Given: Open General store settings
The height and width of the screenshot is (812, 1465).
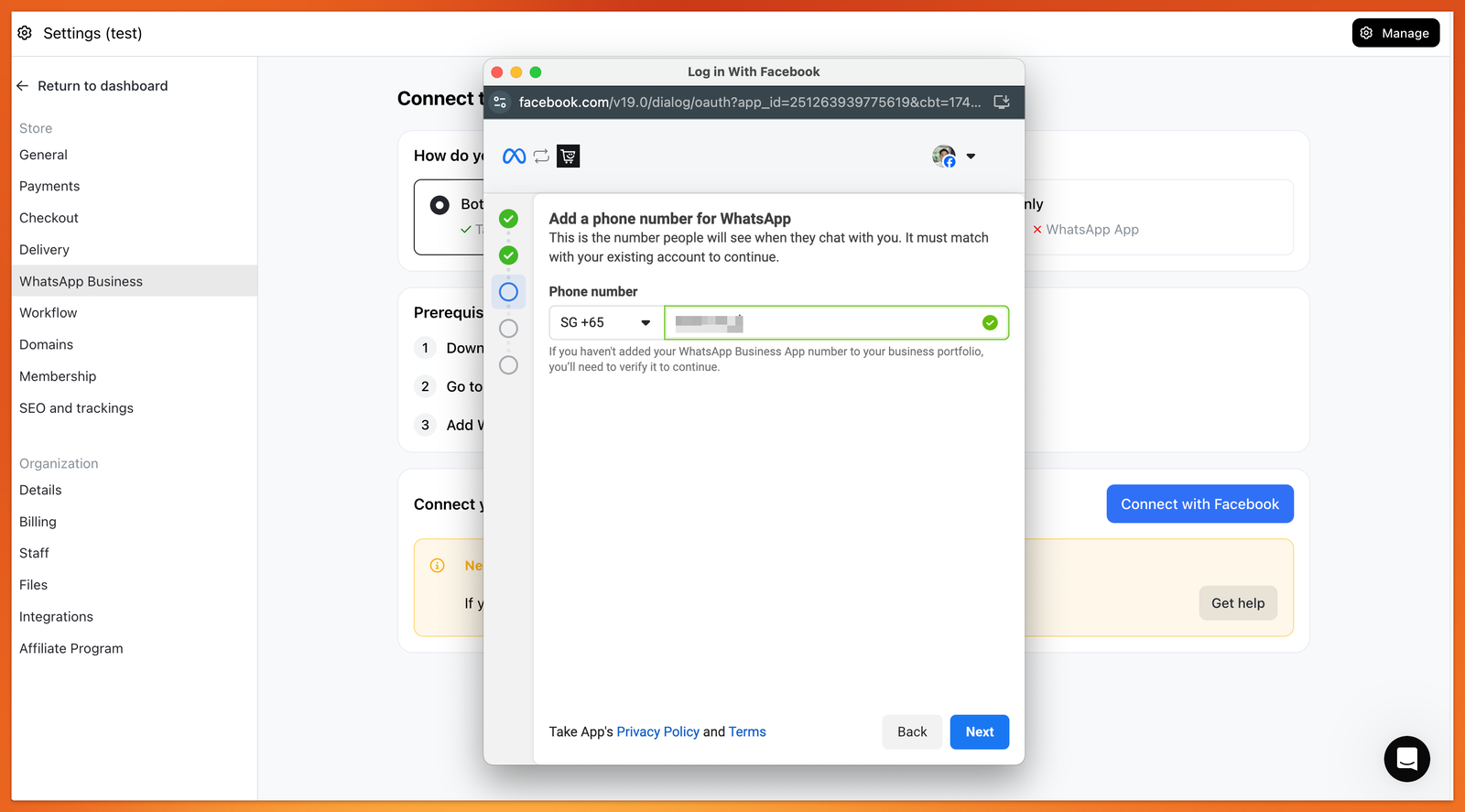Looking at the screenshot, I should 43,155.
